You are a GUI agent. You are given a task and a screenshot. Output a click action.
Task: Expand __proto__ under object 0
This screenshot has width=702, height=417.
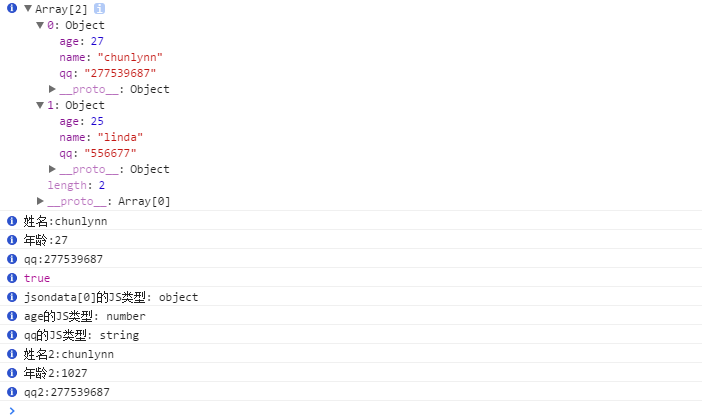pos(52,89)
